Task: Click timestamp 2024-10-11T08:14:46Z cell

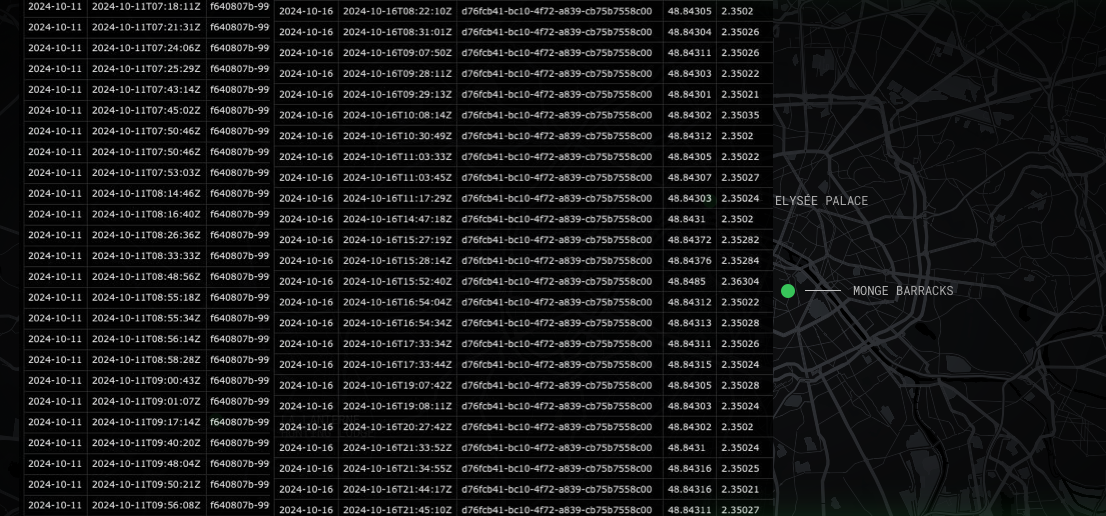Action: (x=146, y=193)
